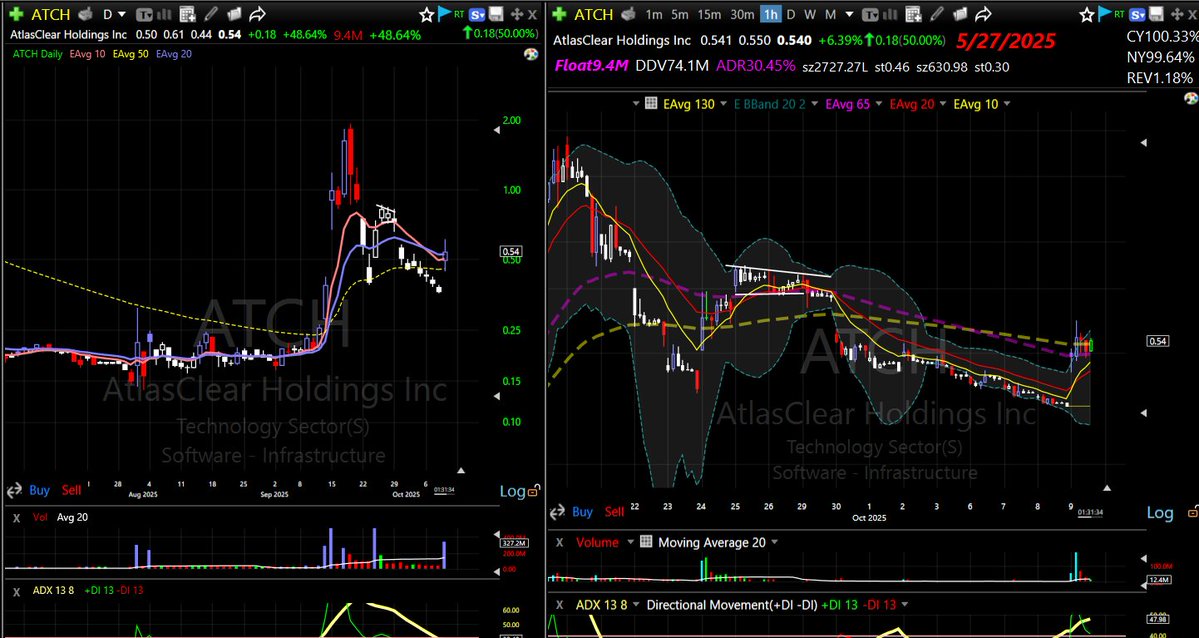Click the EAvg 50 label in left chart
The height and width of the screenshot is (638, 1199).
[x=131, y=53]
